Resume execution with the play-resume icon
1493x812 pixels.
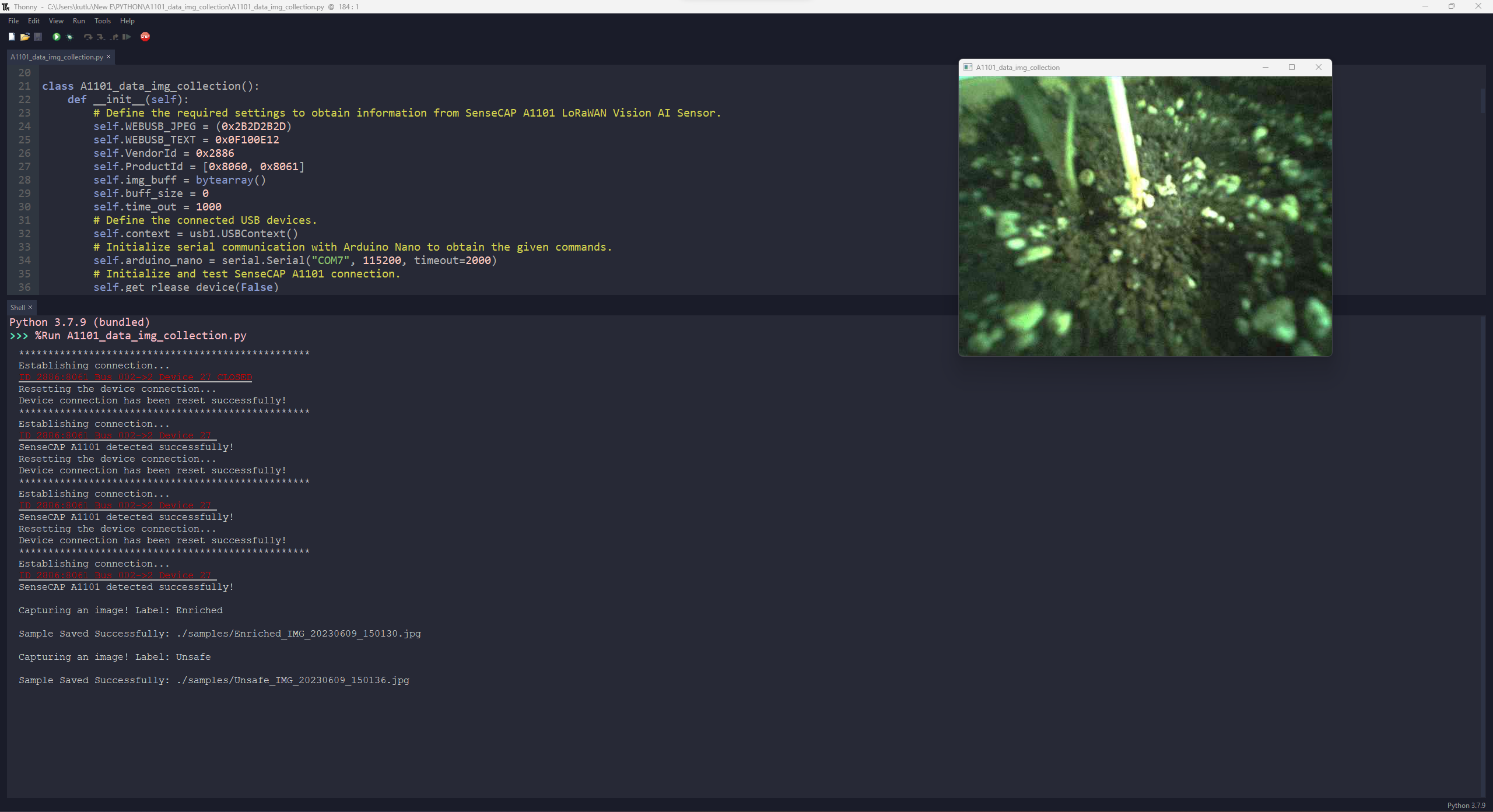click(127, 37)
